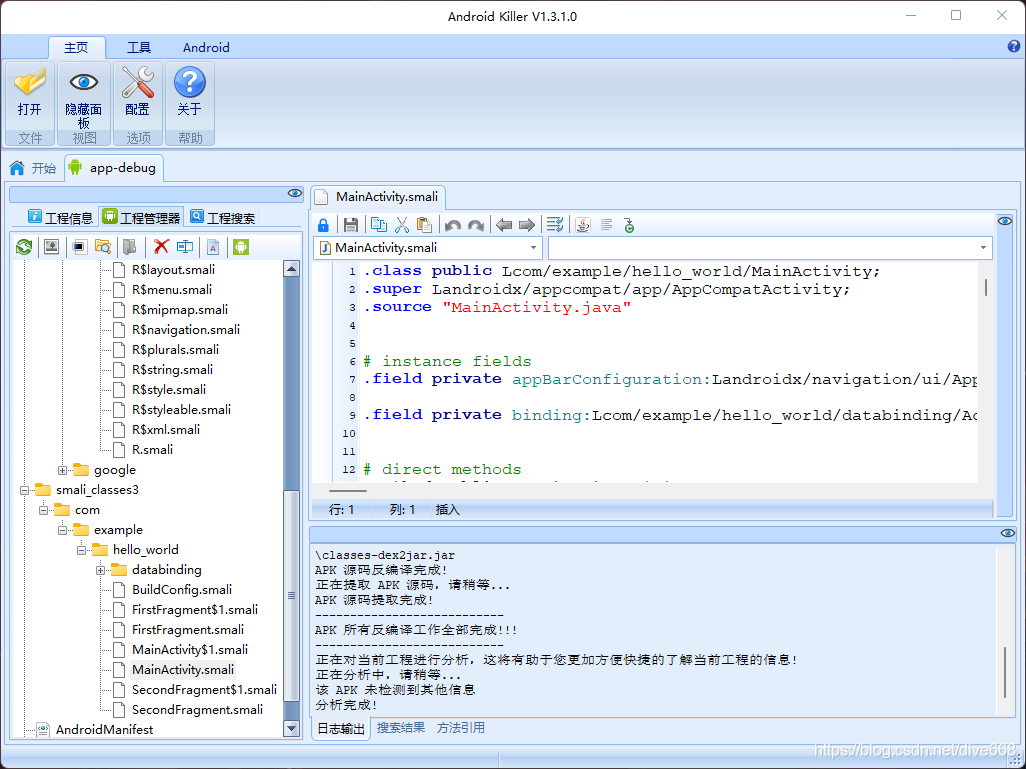The height and width of the screenshot is (769, 1026).
Task: Click the Java coffee cup icon
Action: click(x=582, y=225)
